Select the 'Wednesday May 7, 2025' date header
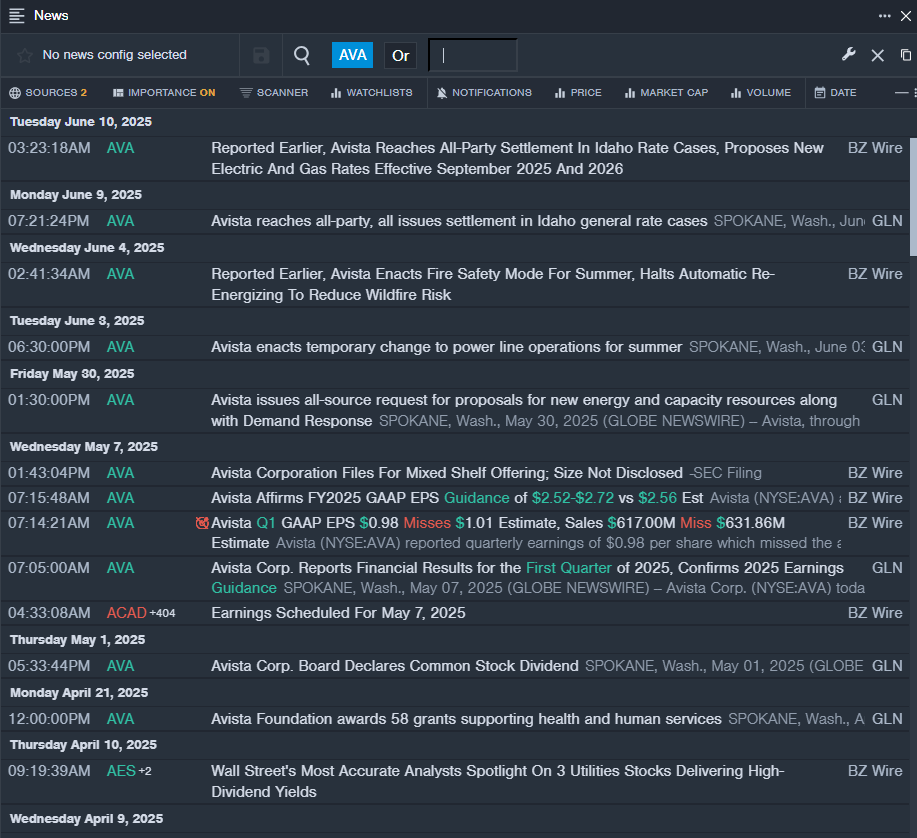917x838 pixels. click(84, 447)
